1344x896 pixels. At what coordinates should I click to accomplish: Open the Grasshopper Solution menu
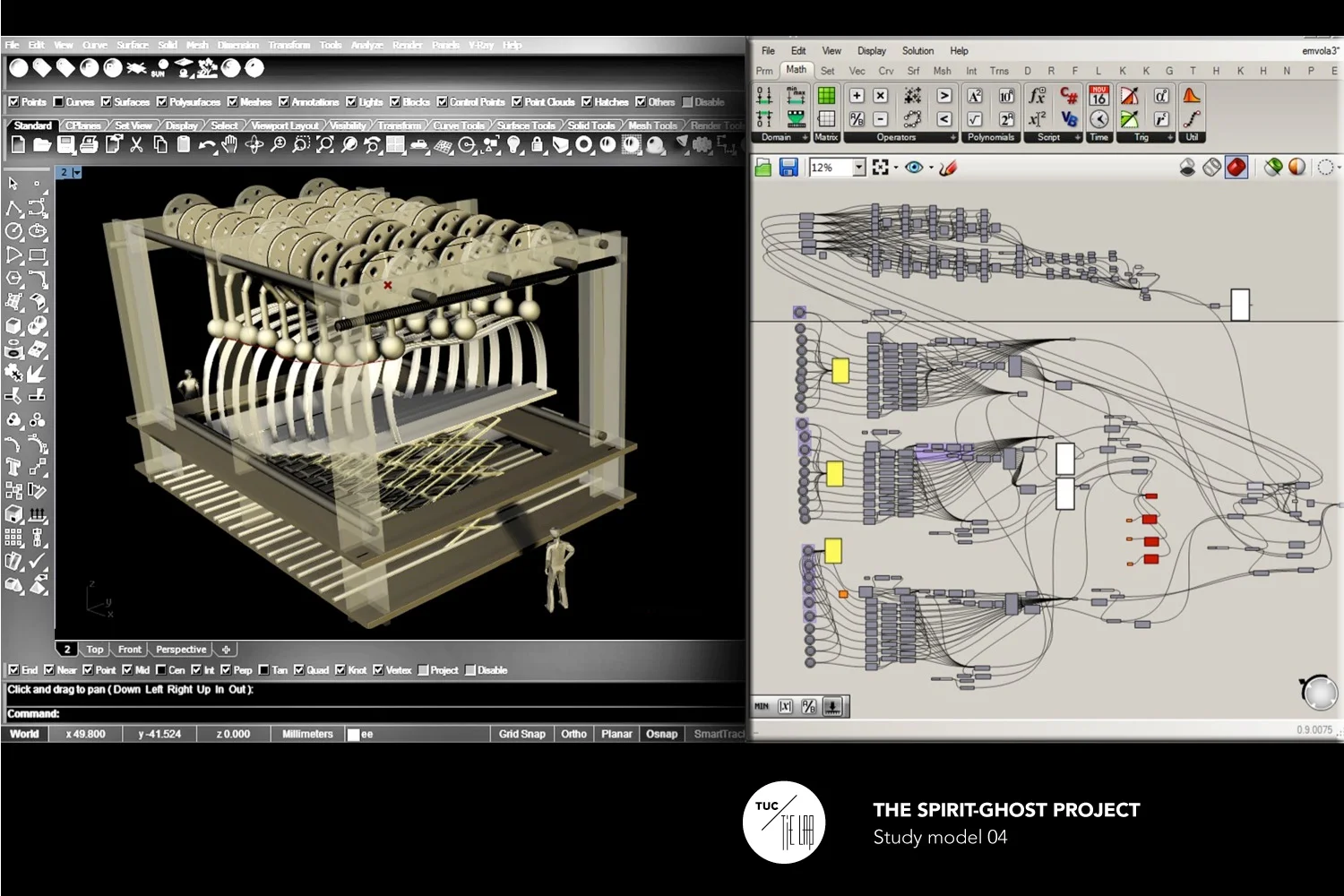pos(918,51)
